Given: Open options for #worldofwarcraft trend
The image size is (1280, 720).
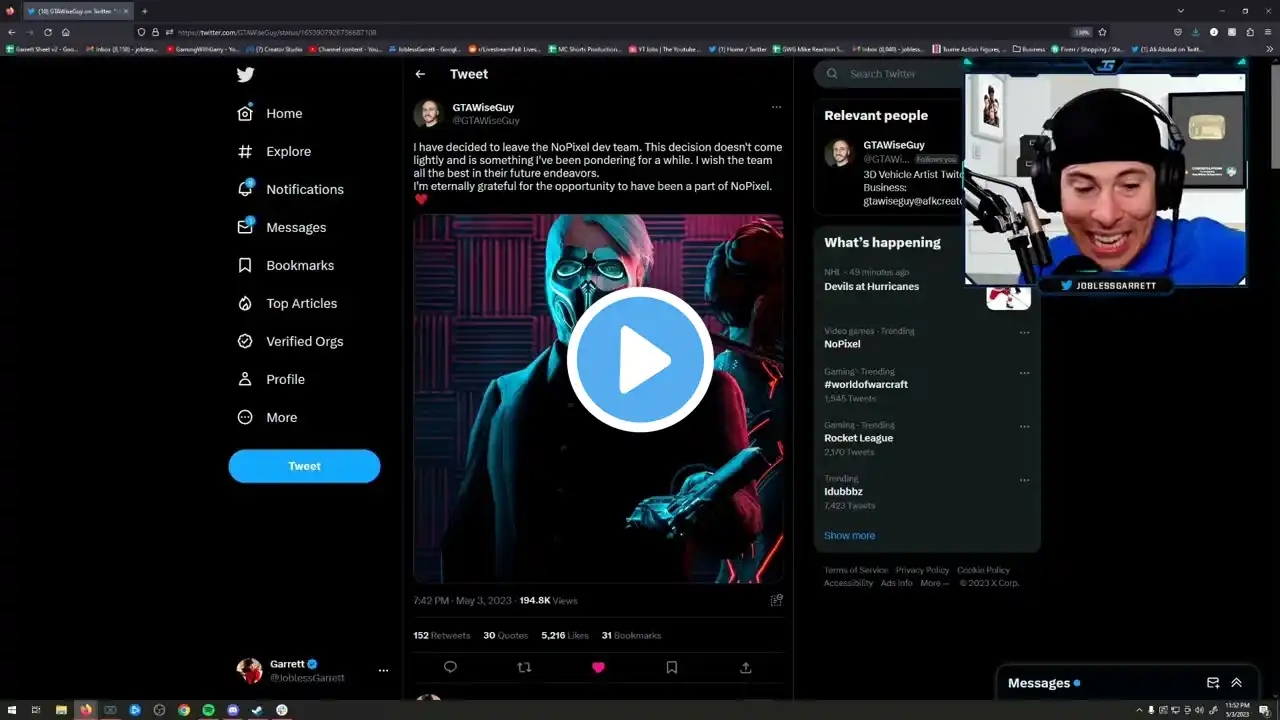Looking at the screenshot, I should 1024,373.
